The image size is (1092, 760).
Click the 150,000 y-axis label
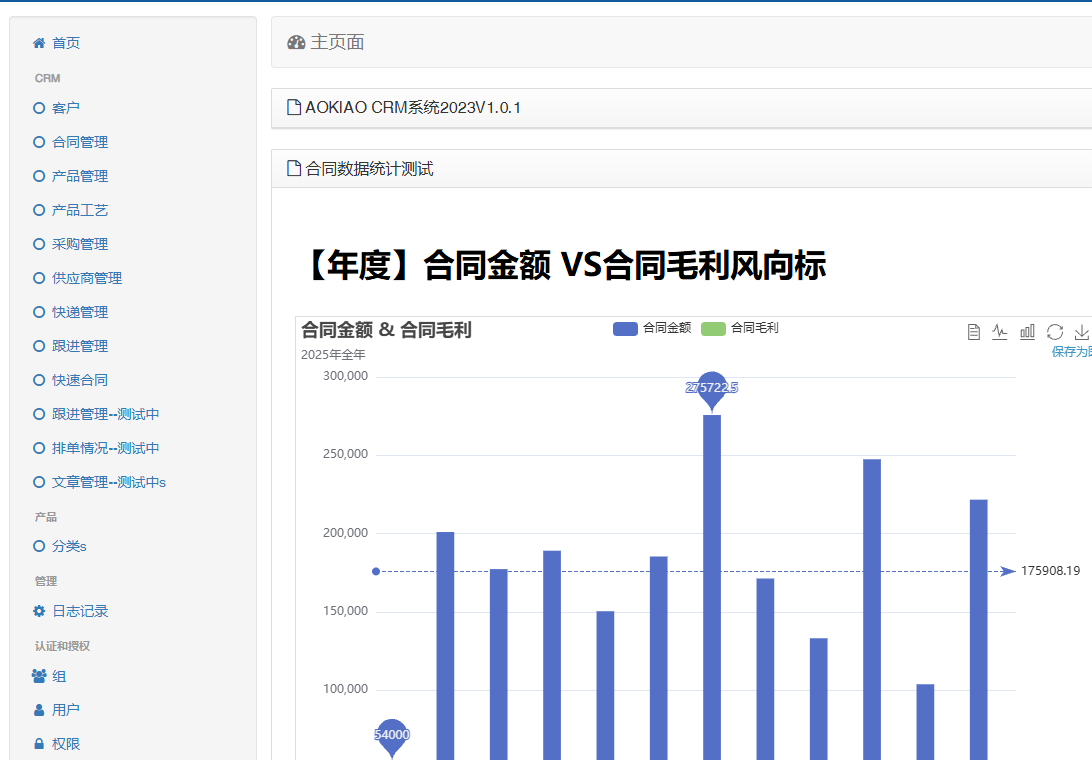click(x=345, y=611)
